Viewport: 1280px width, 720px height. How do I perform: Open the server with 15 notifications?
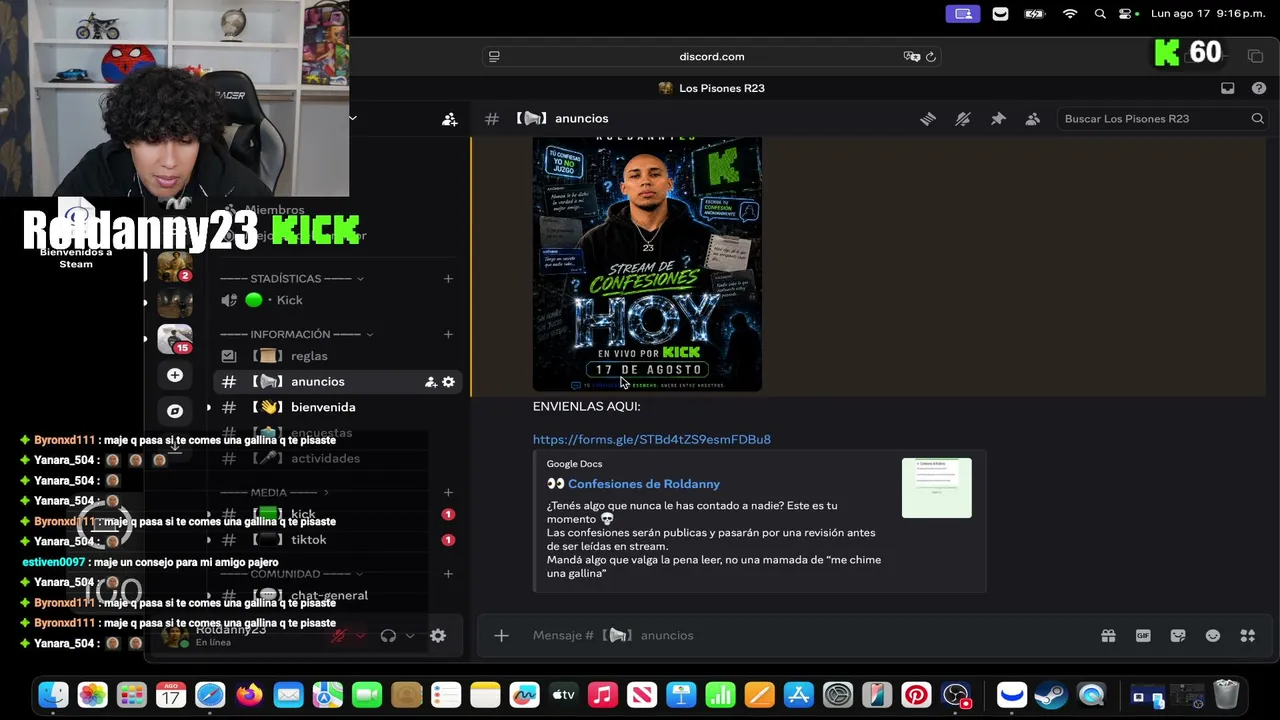(x=175, y=339)
